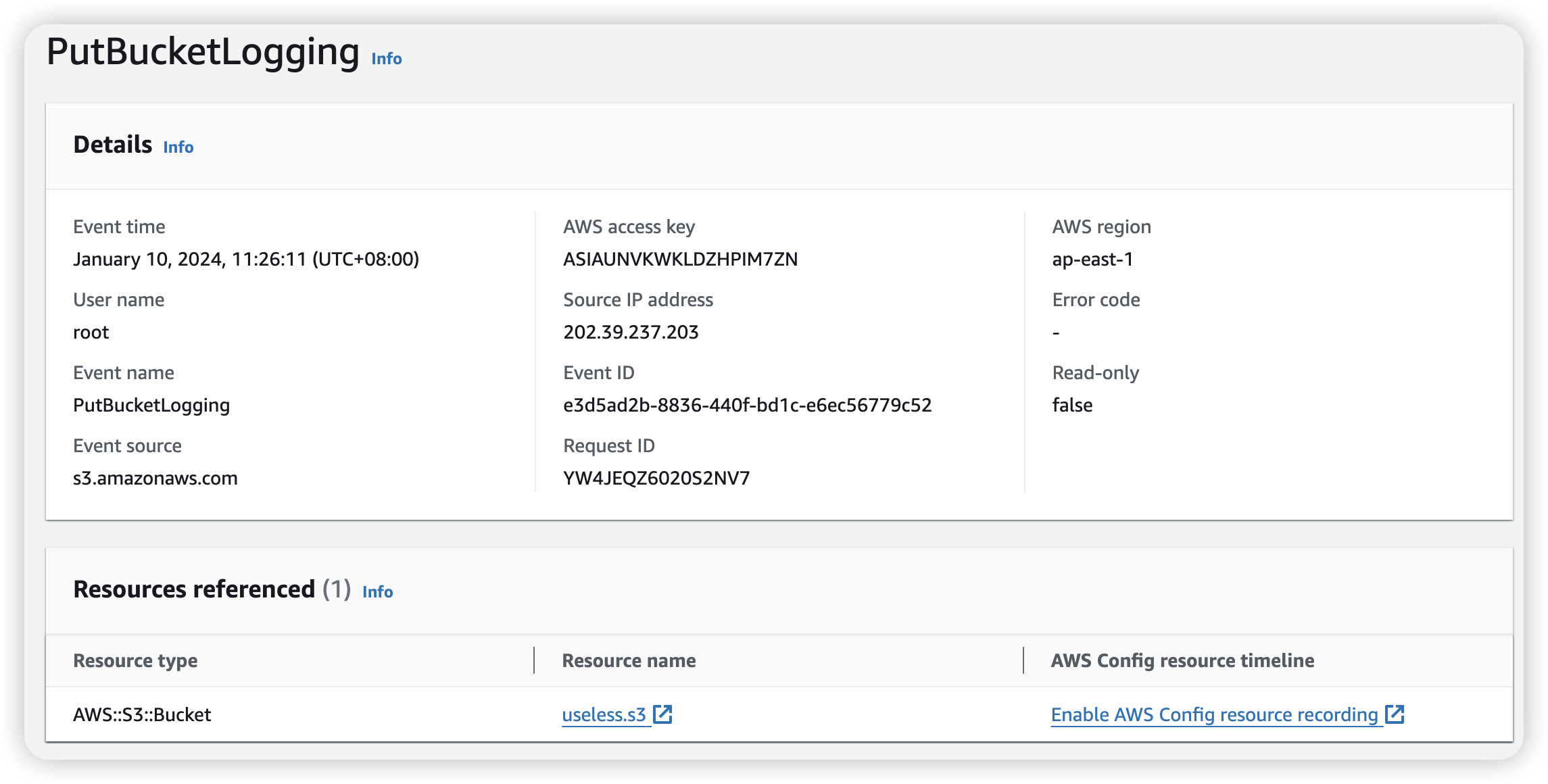Select AWS Config resource timeline column header
The image size is (1548, 784).
(x=1182, y=660)
